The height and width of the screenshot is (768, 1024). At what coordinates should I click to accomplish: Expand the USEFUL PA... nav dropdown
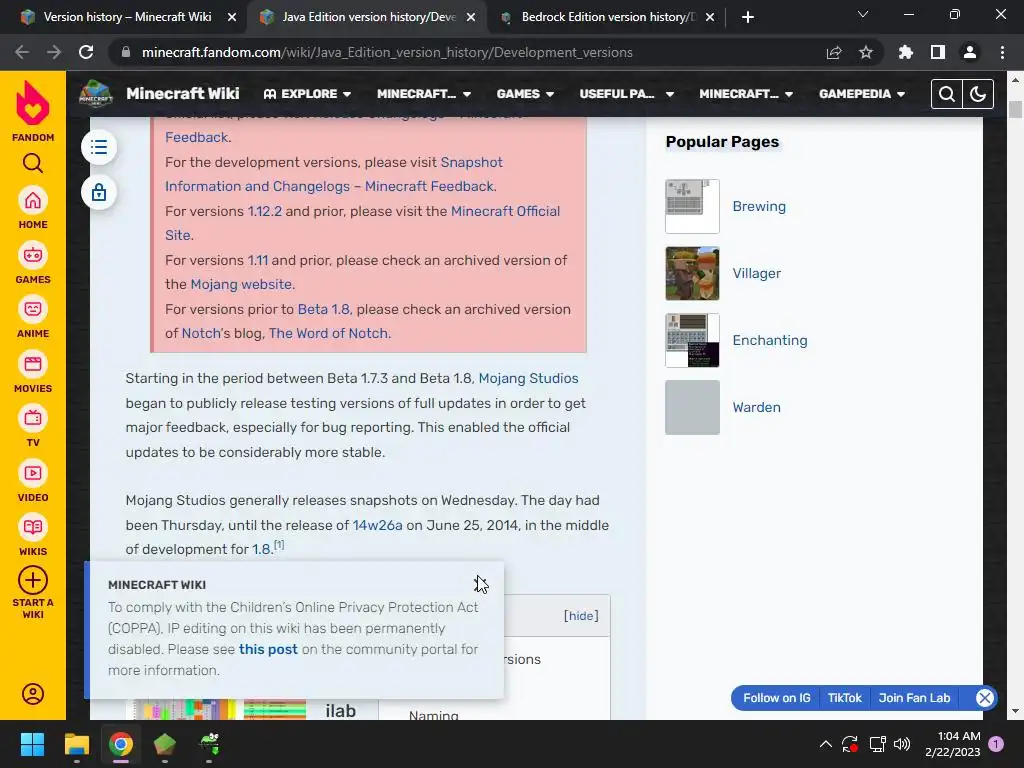tap(626, 94)
